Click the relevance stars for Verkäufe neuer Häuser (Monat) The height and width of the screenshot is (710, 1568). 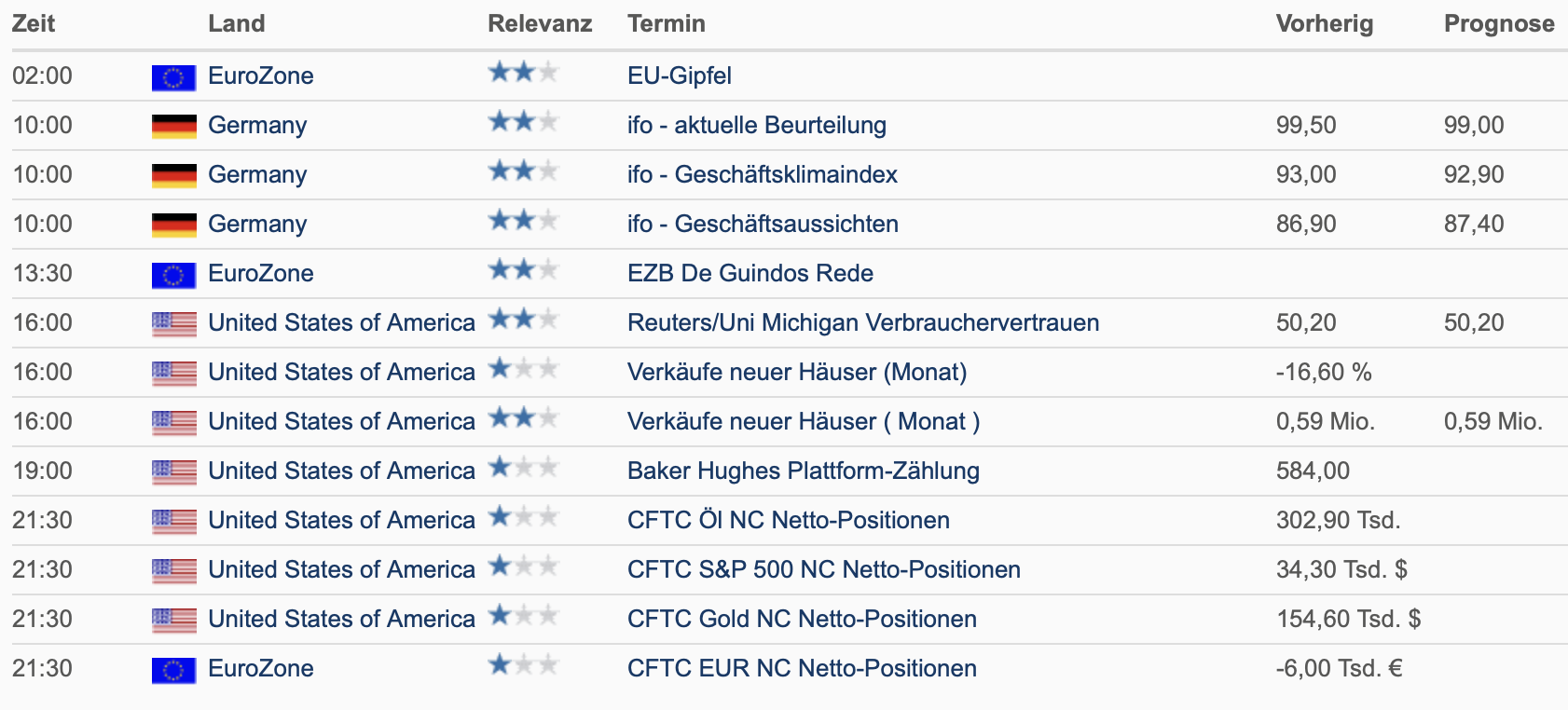click(523, 368)
